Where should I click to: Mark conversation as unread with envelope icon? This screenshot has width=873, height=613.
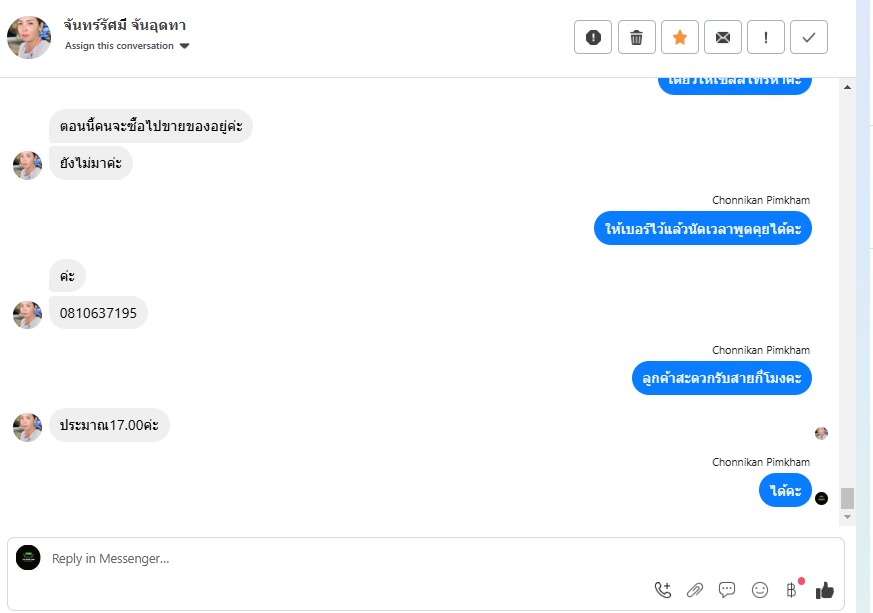click(723, 37)
